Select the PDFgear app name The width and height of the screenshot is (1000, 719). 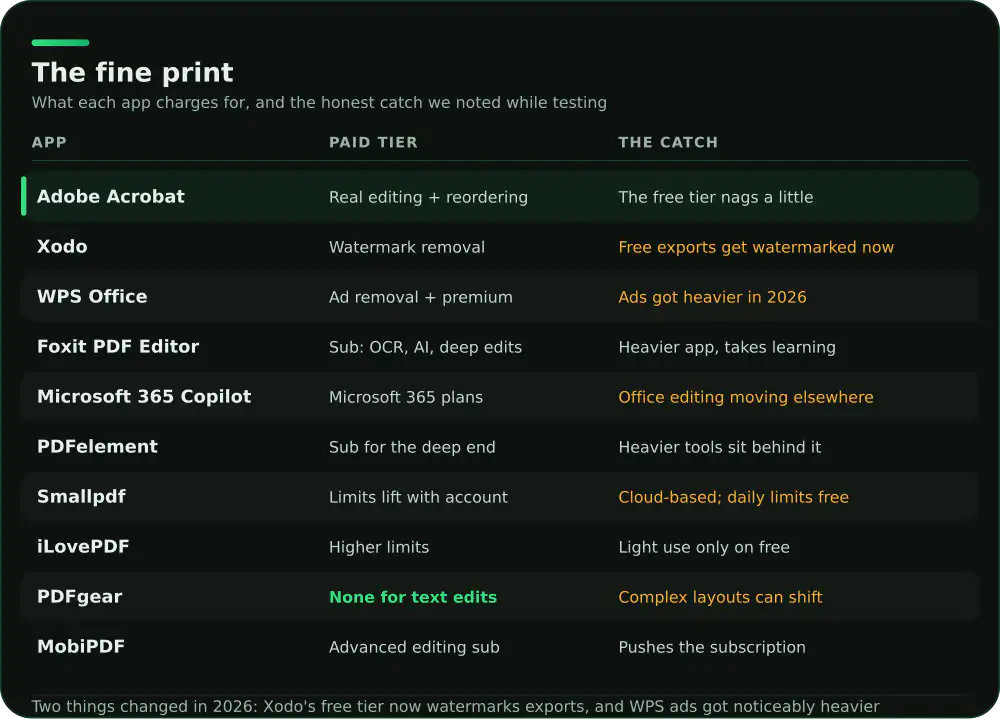(79, 597)
